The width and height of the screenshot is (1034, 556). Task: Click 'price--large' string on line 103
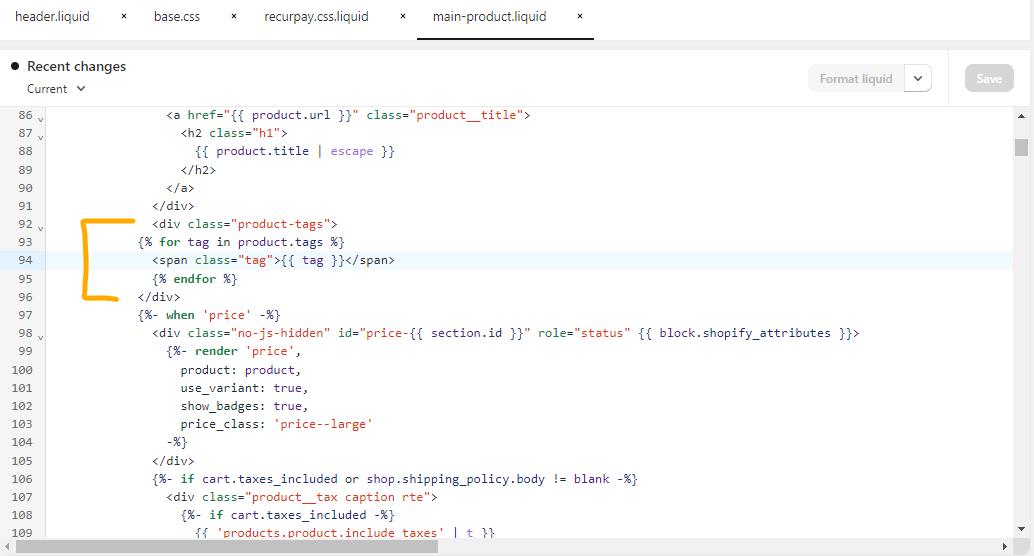pyautogui.click(x=323, y=424)
